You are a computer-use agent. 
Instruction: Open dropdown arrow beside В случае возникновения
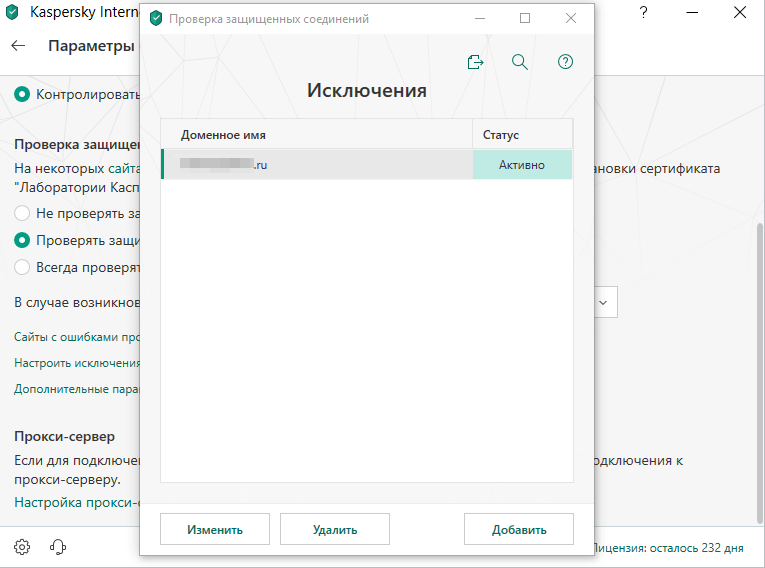604,303
